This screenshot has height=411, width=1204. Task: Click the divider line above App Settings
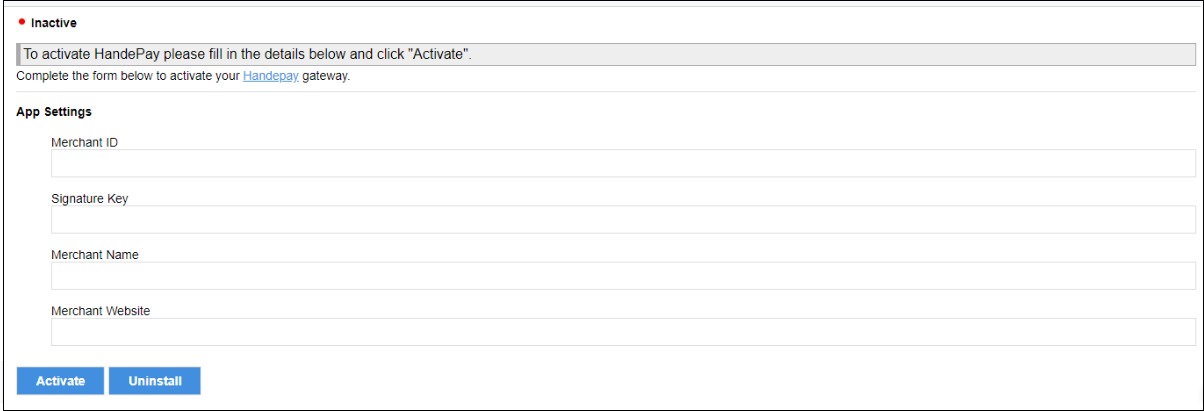pos(600,92)
